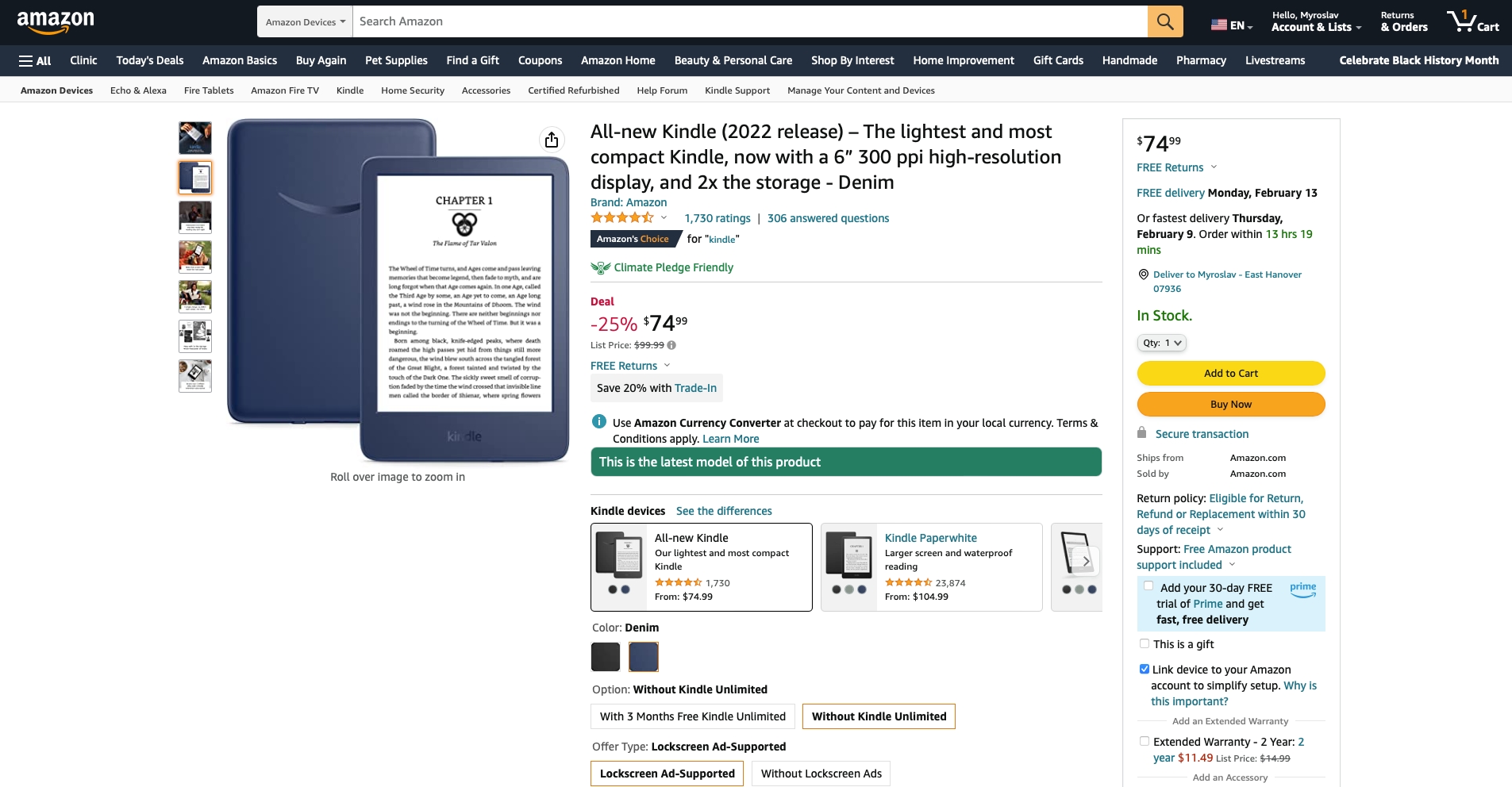Screen dimensions: 1512x787
Task: Click Learn More about Currency Converter
Action: 730,439
